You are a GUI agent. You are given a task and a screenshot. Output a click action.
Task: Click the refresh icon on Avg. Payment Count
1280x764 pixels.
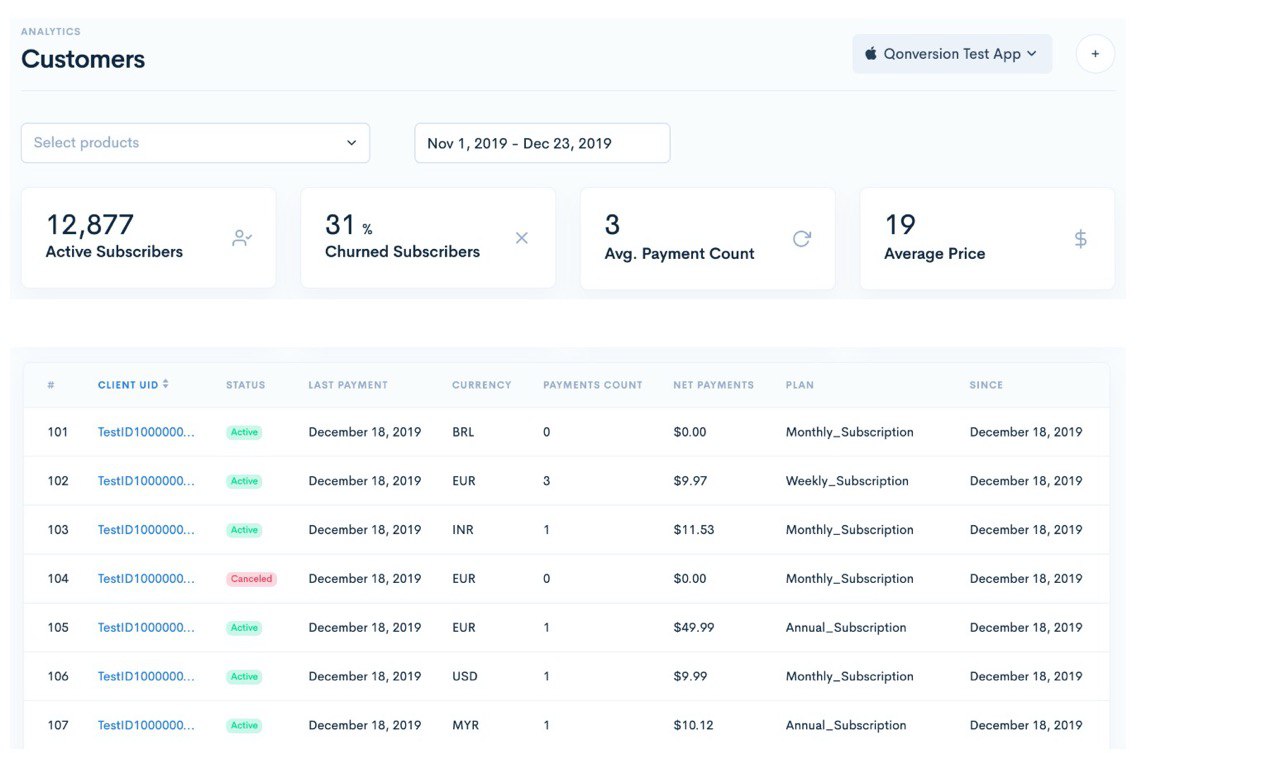point(800,238)
